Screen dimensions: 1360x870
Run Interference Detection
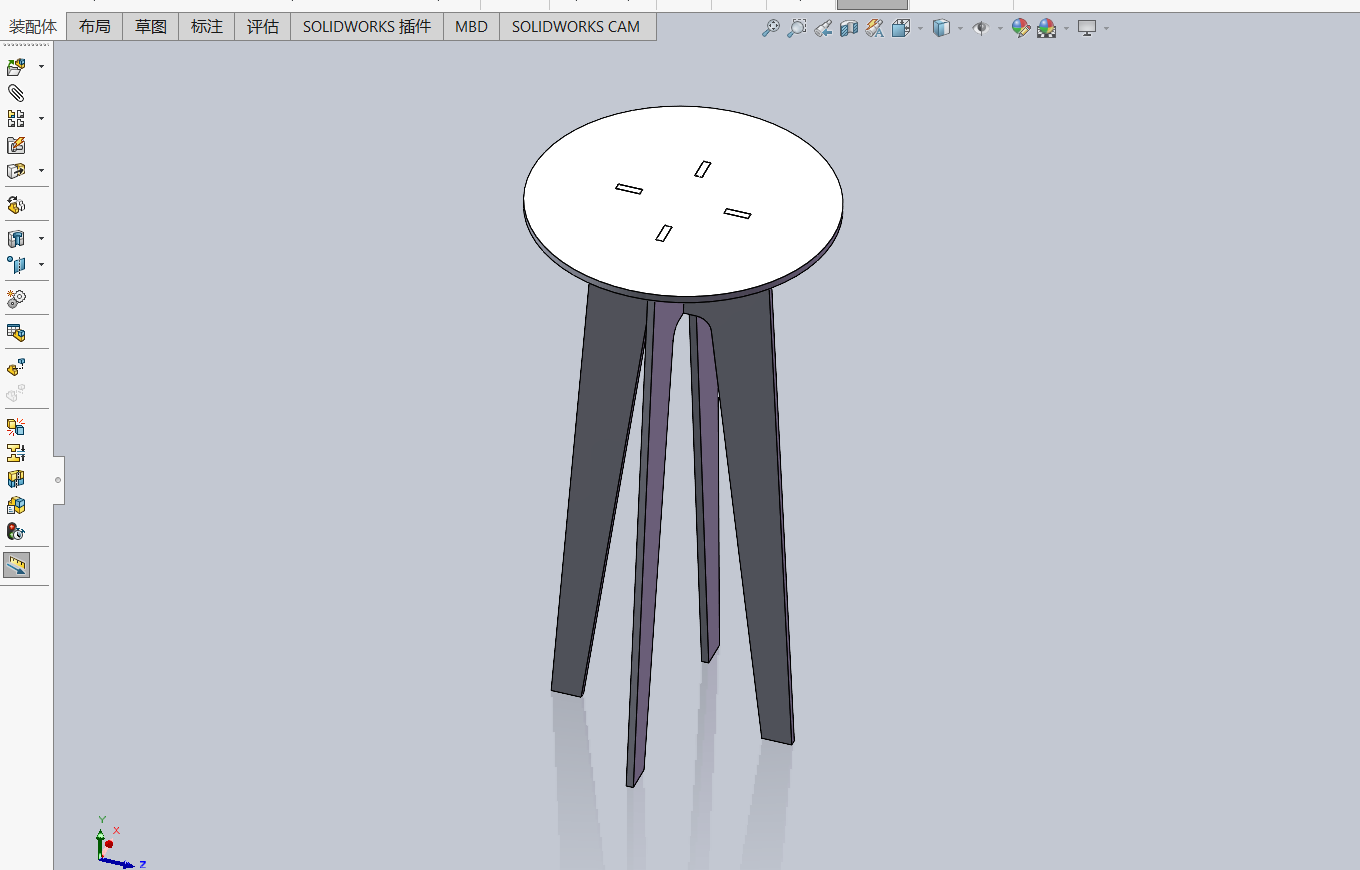click(x=16, y=427)
